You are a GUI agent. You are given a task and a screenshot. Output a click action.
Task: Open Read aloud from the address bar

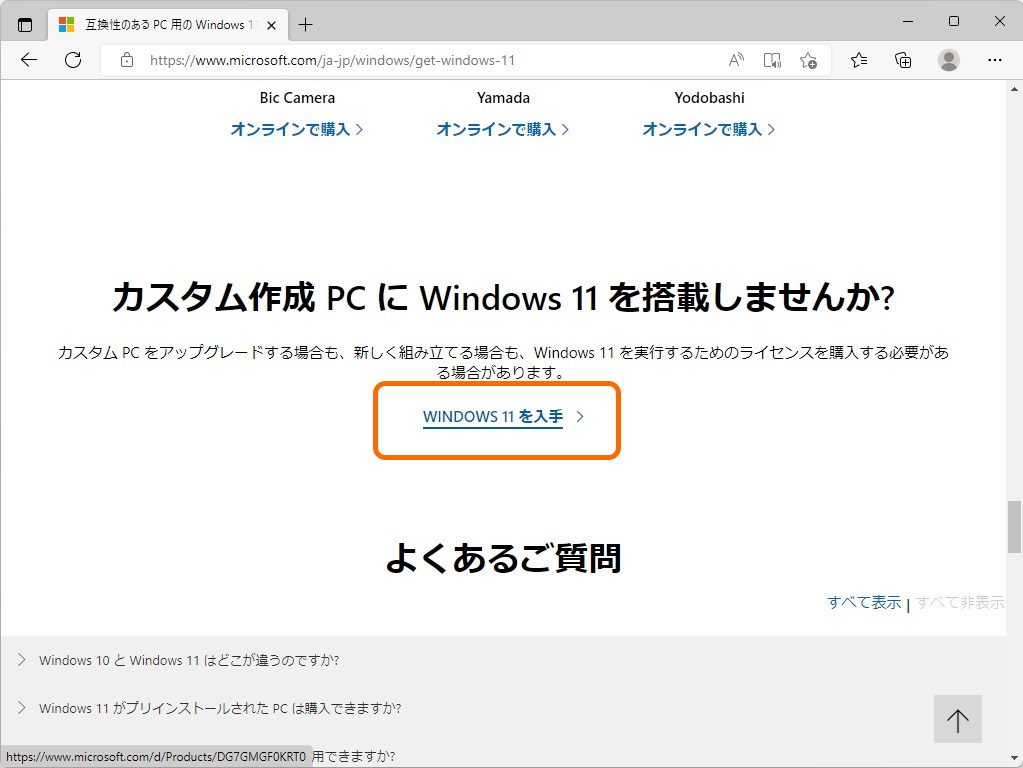pyautogui.click(x=736, y=60)
